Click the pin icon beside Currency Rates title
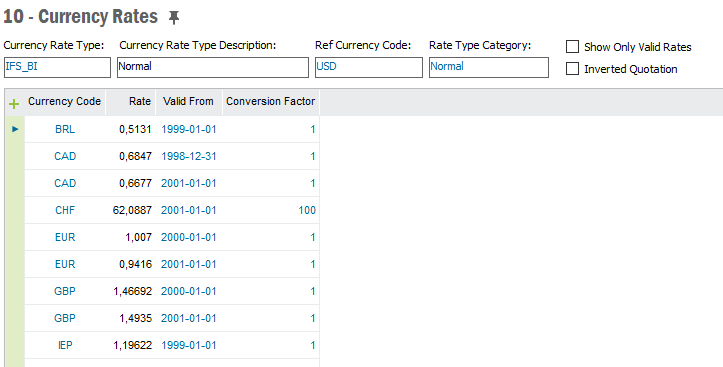 173,18
